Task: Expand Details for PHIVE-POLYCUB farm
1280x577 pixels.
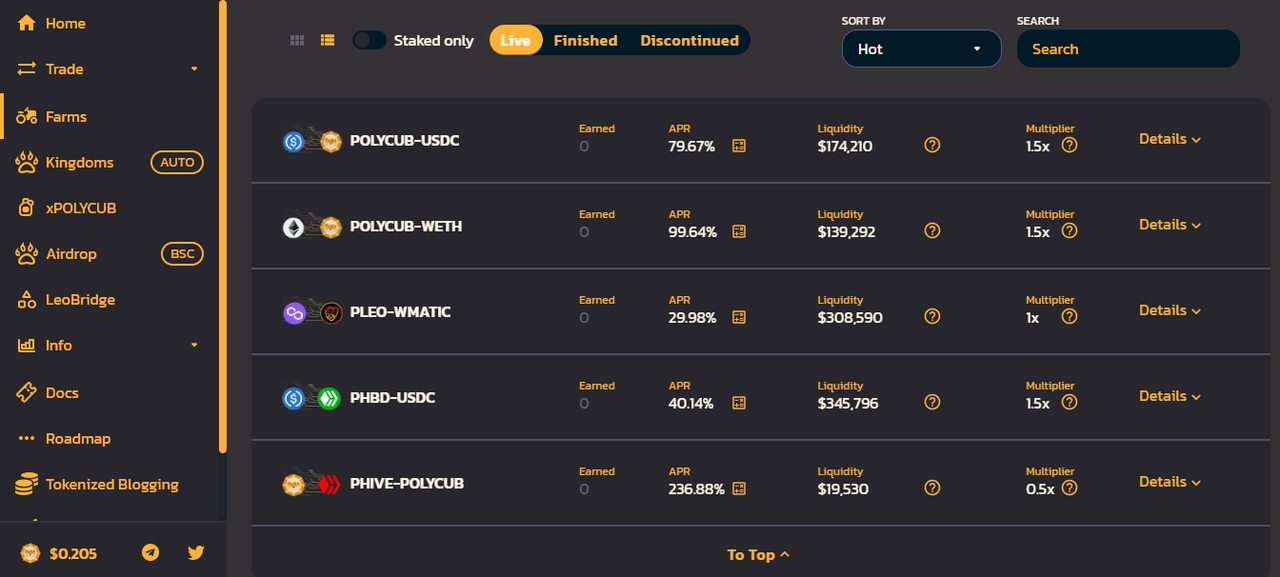Action: [x=1170, y=482]
